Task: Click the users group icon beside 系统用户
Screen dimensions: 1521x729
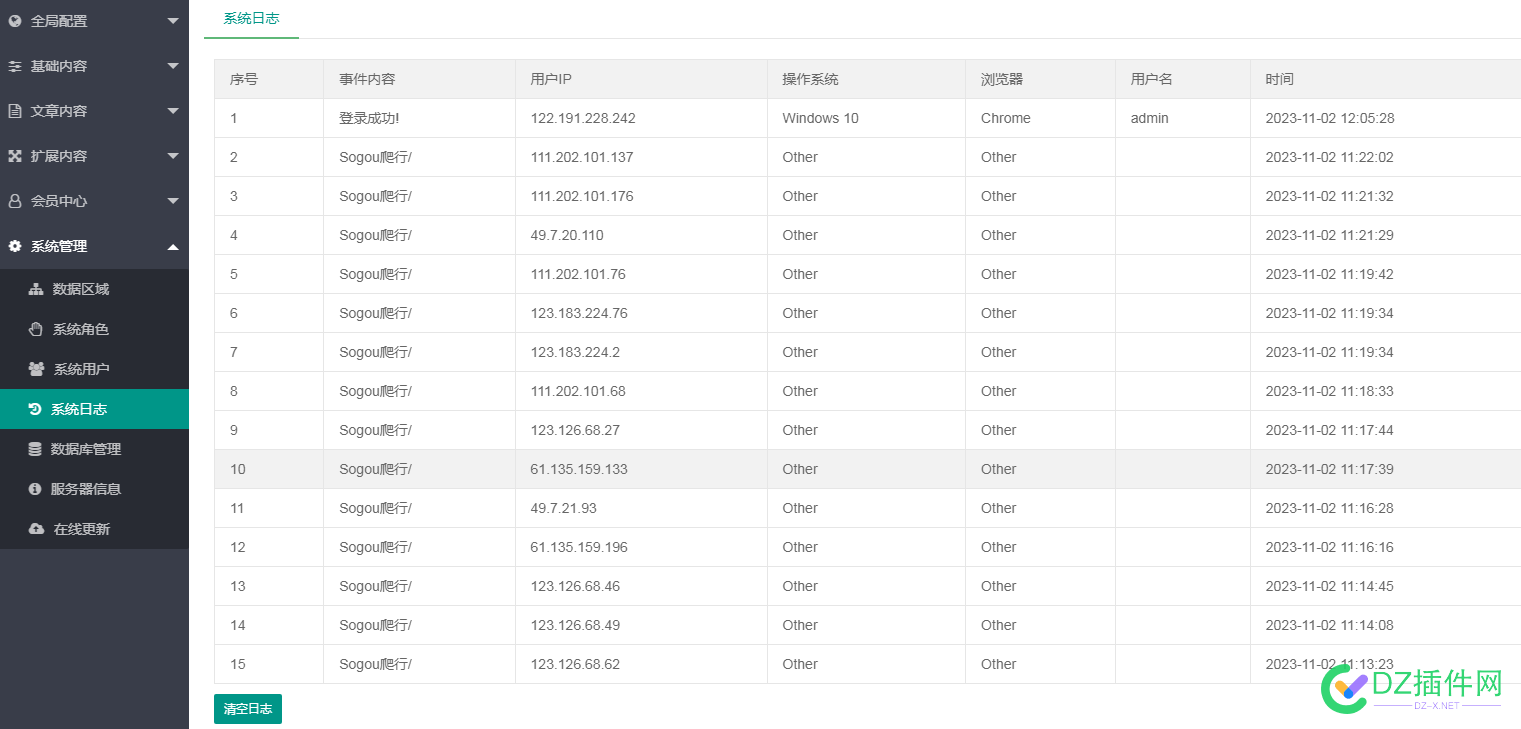Action: (36, 369)
